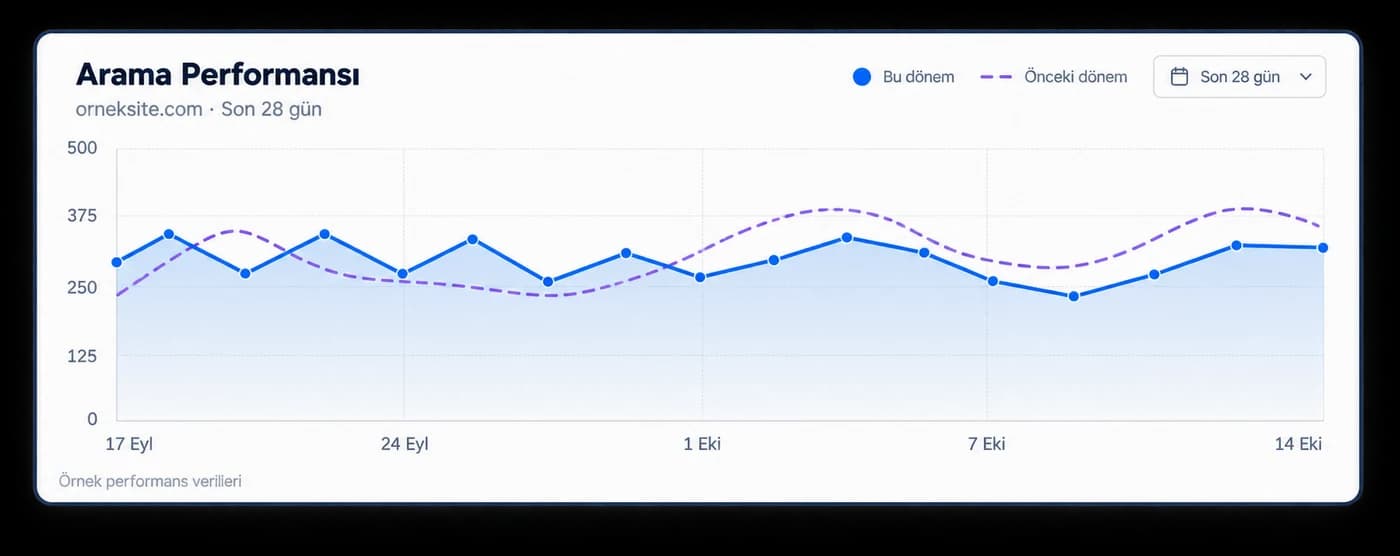Click the 375 y-axis label
Screen dimensions: 1400x556
[x=82, y=217]
